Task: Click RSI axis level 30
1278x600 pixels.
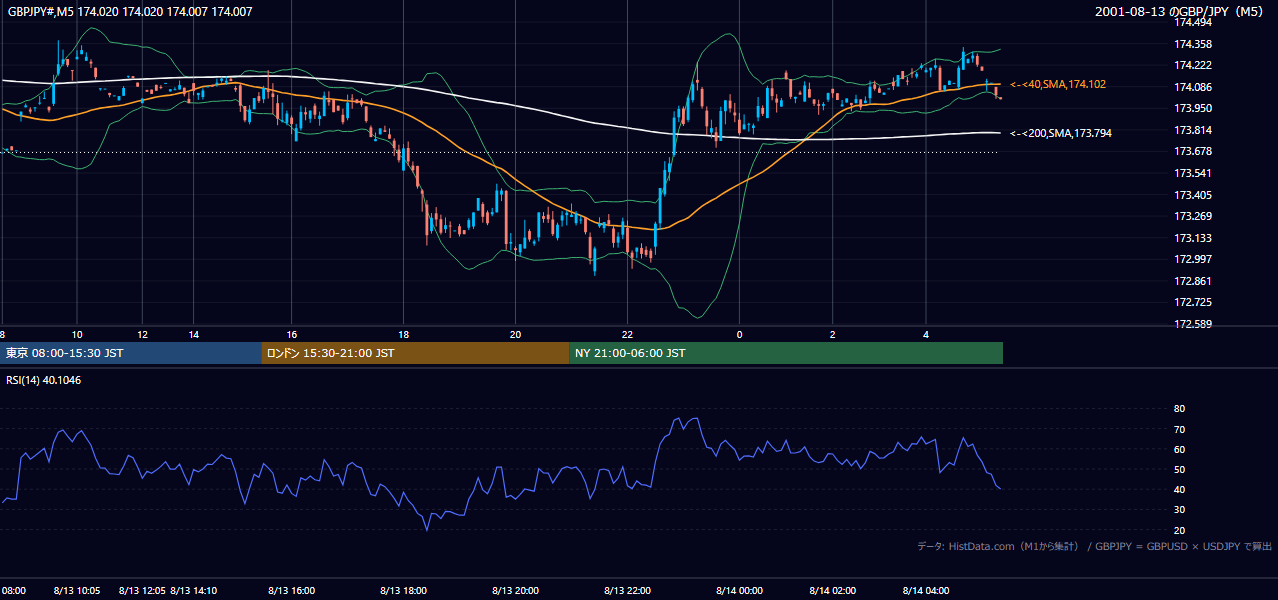Action: coord(1179,510)
